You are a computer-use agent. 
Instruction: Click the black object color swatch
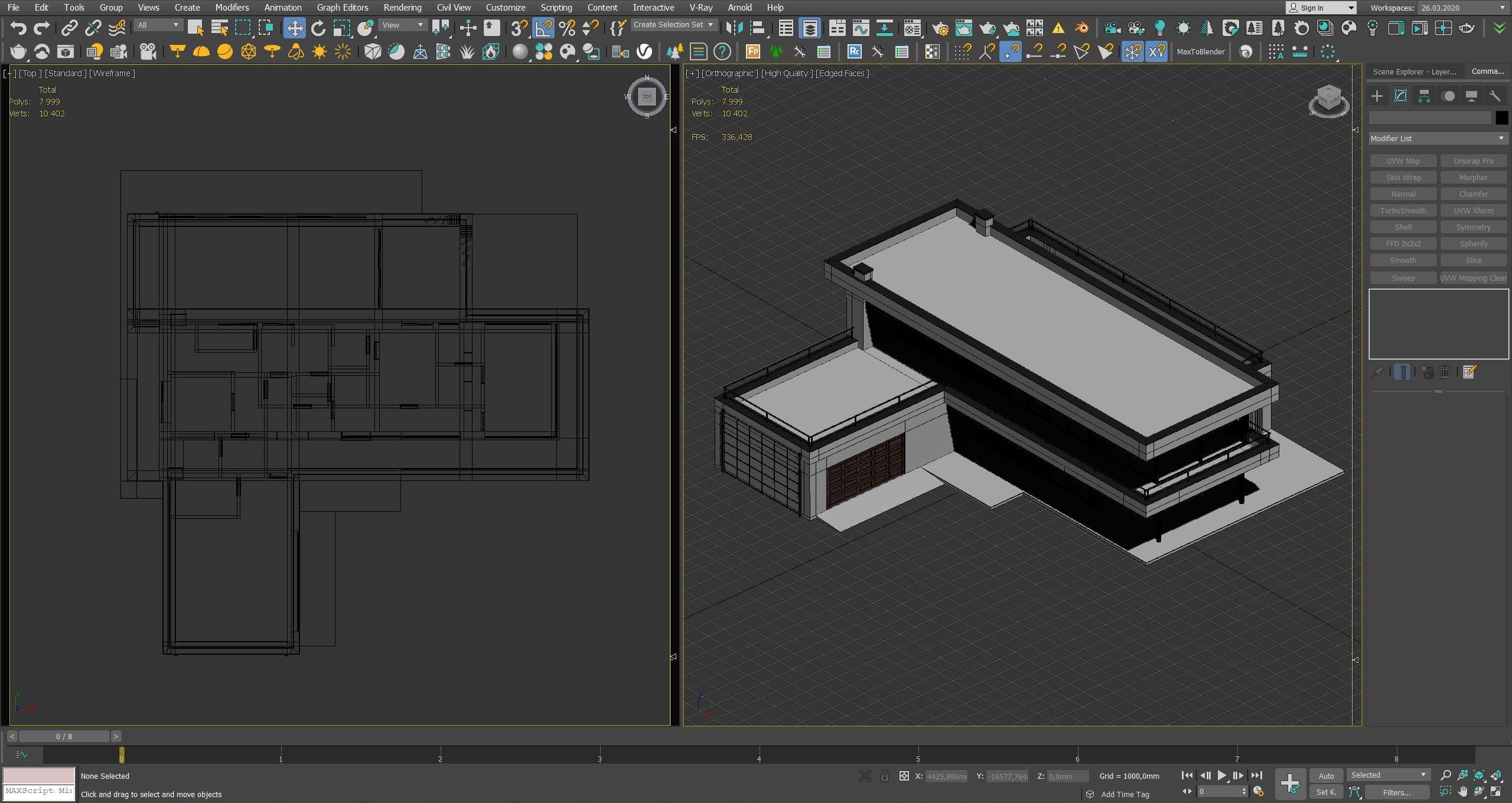pos(1501,118)
